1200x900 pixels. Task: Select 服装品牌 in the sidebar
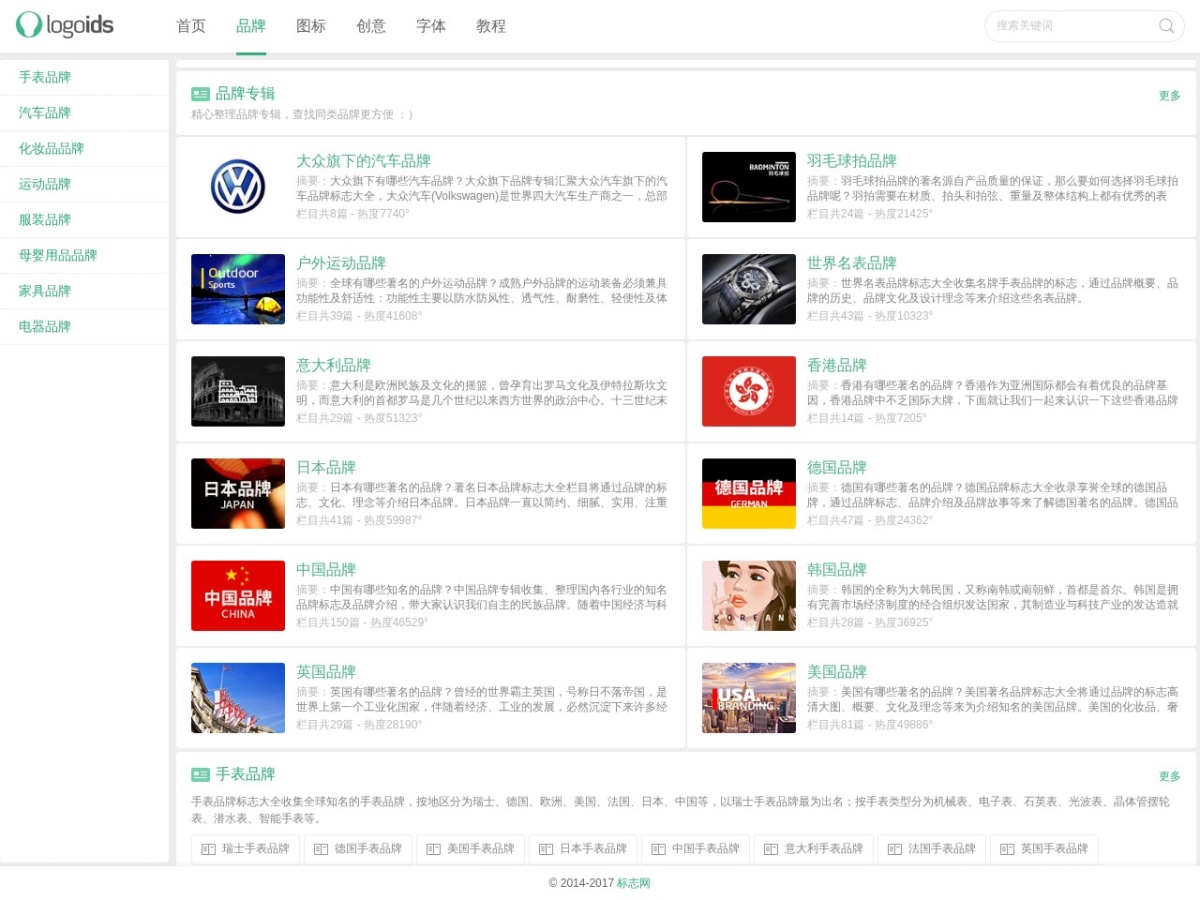tap(84, 220)
